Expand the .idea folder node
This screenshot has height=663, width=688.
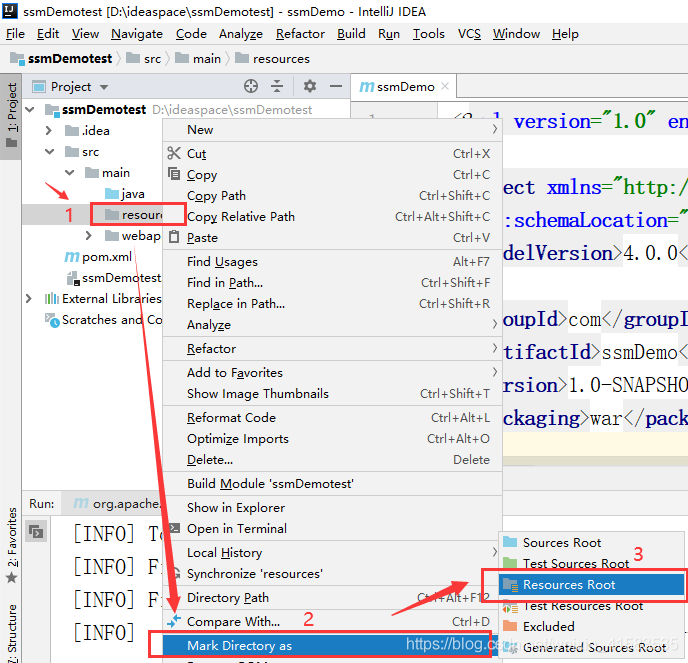(48, 130)
